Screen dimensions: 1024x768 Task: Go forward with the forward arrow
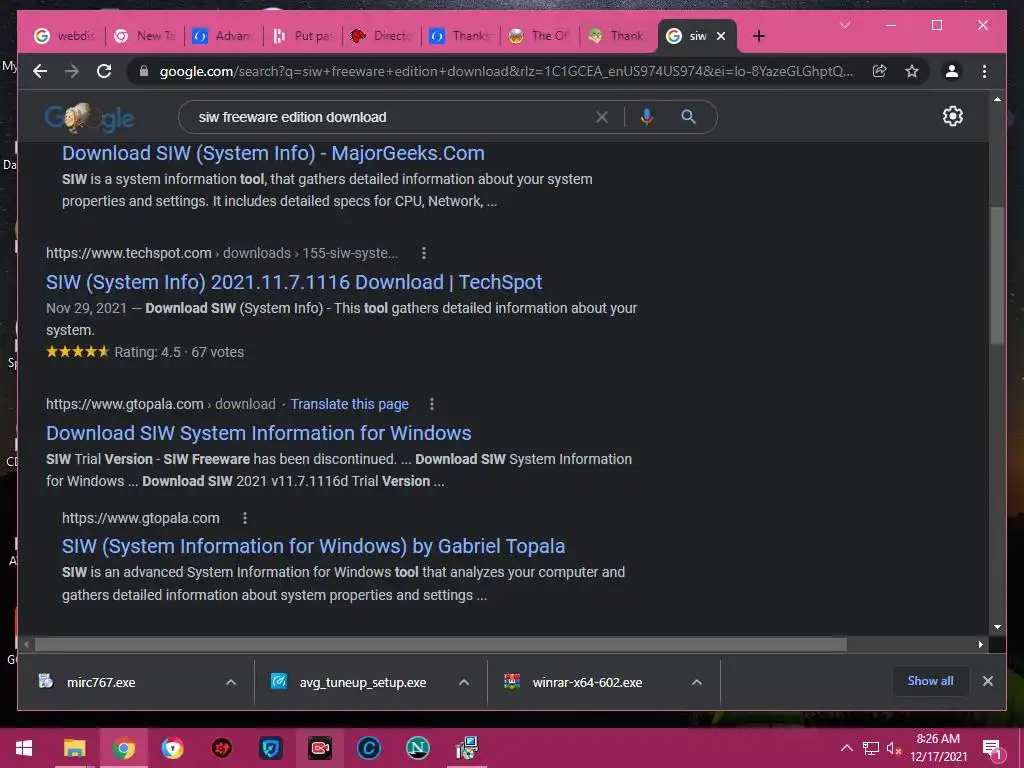[72, 71]
